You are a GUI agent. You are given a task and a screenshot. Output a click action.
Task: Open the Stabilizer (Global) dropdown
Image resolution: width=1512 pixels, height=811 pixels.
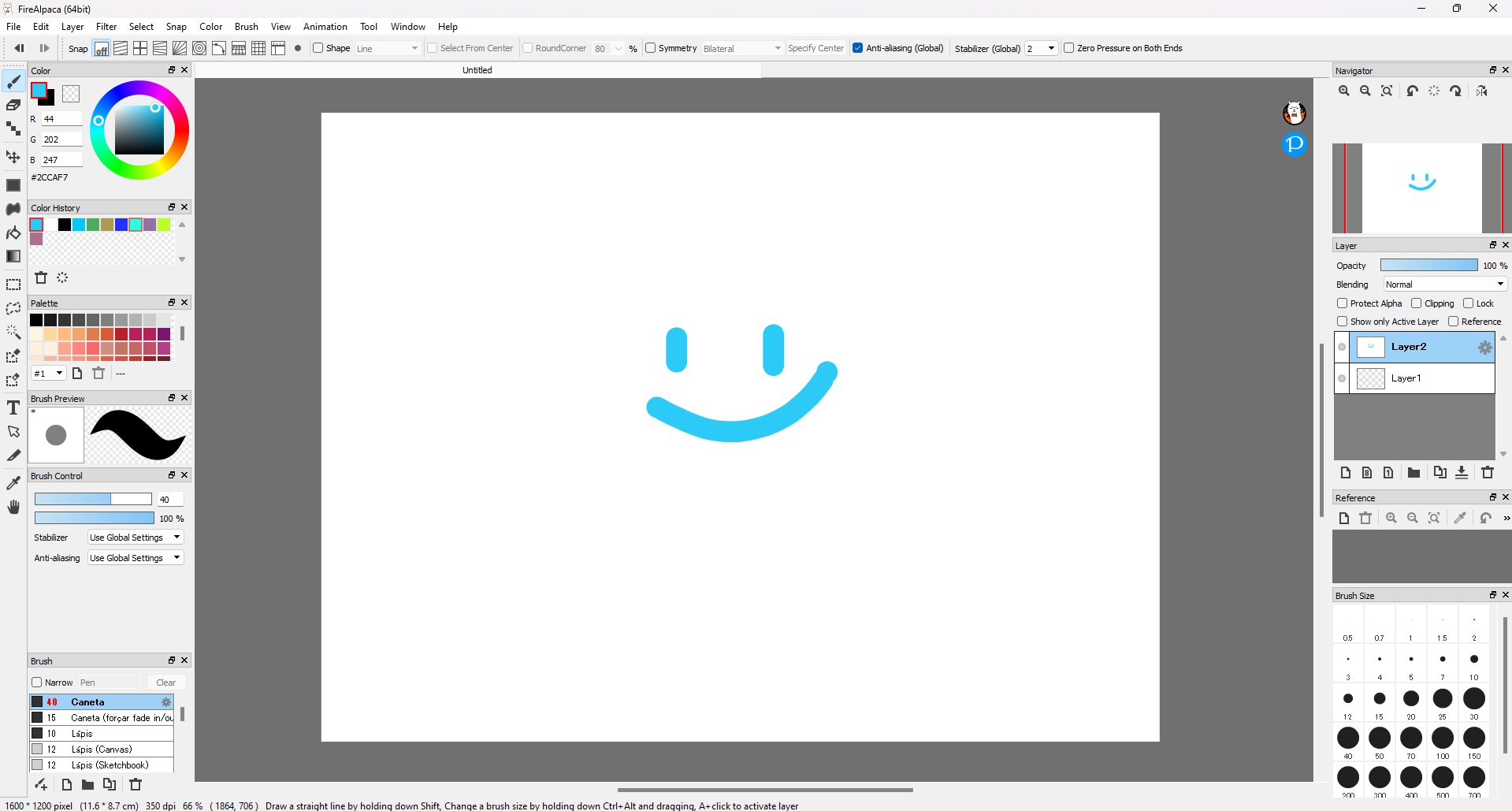click(x=1041, y=48)
